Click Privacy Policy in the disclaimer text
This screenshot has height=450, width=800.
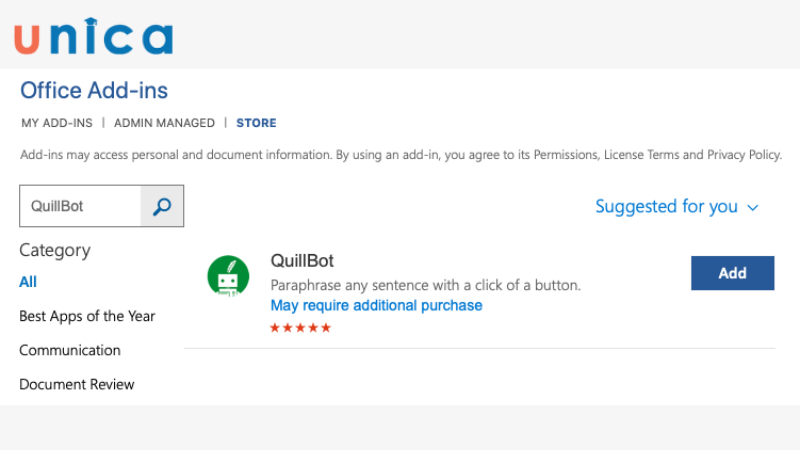point(743,155)
